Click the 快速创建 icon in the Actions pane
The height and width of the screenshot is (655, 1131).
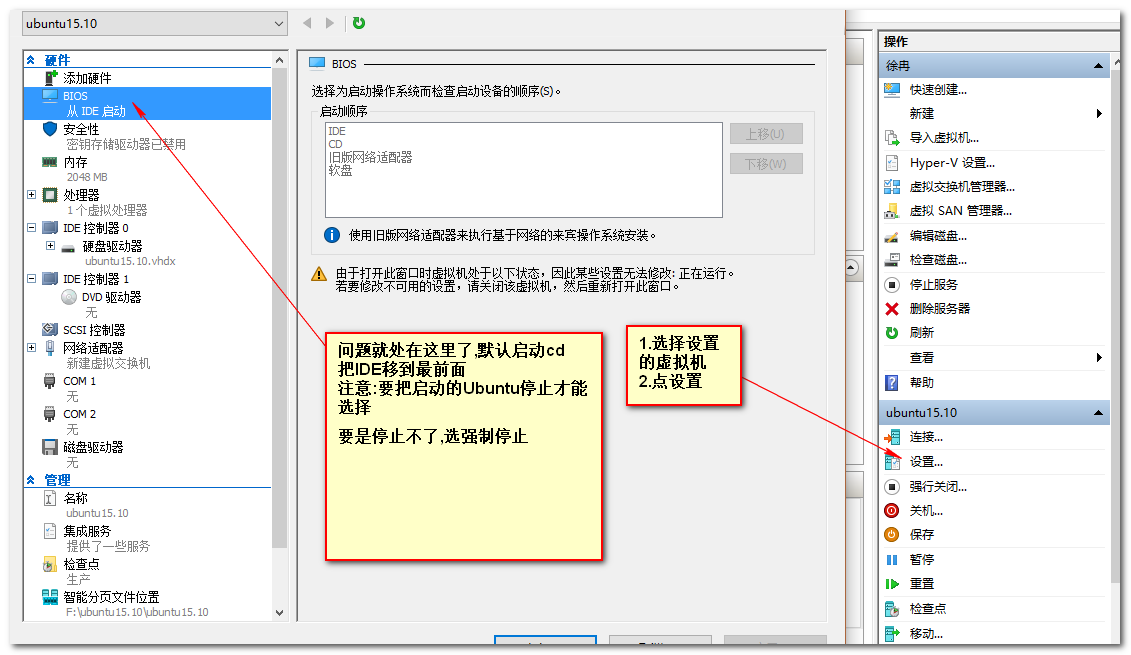892,89
